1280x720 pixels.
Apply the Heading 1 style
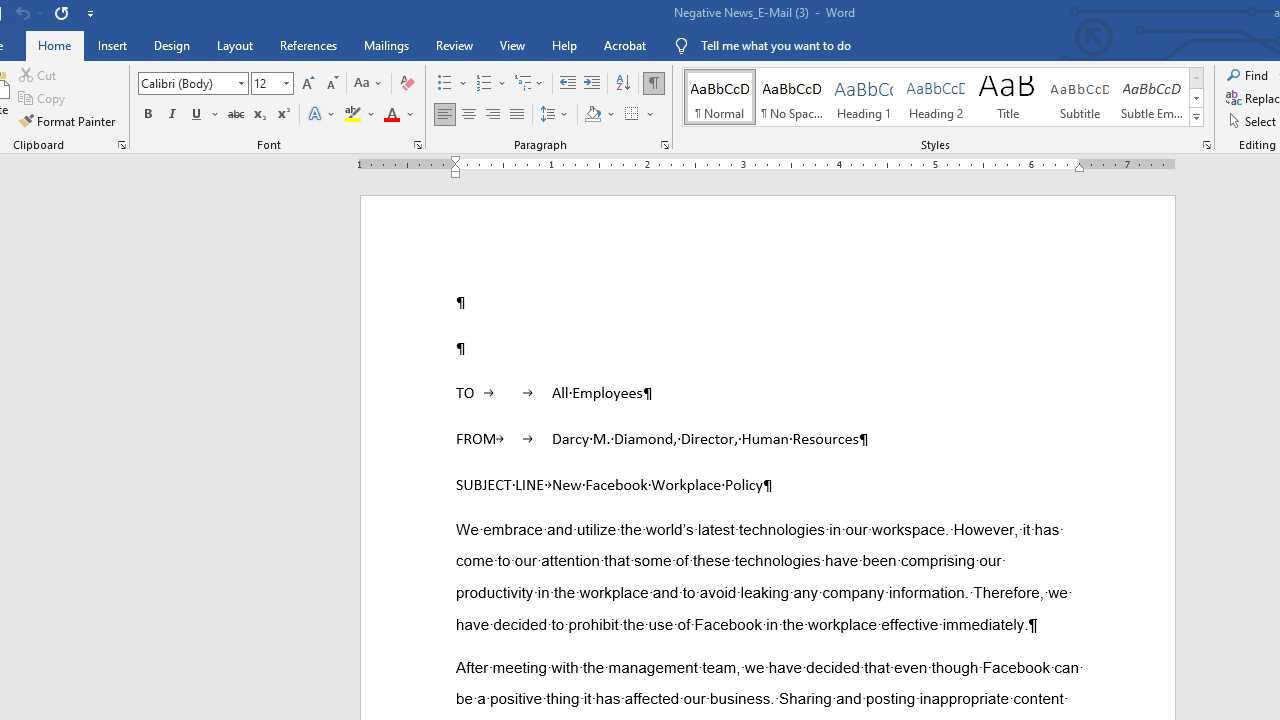pos(863,98)
